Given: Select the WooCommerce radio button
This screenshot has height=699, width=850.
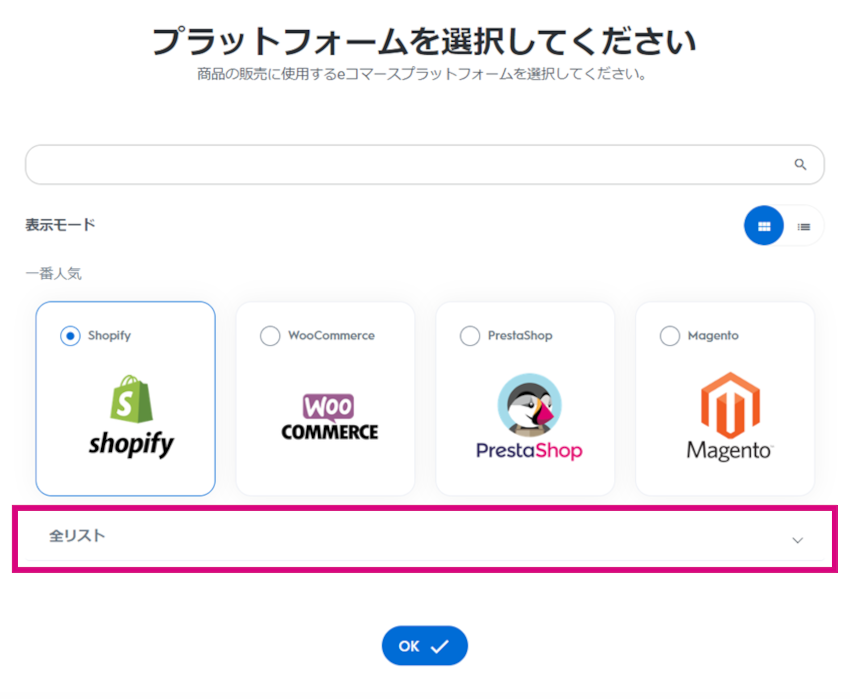Looking at the screenshot, I should click(x=270, y=336).
